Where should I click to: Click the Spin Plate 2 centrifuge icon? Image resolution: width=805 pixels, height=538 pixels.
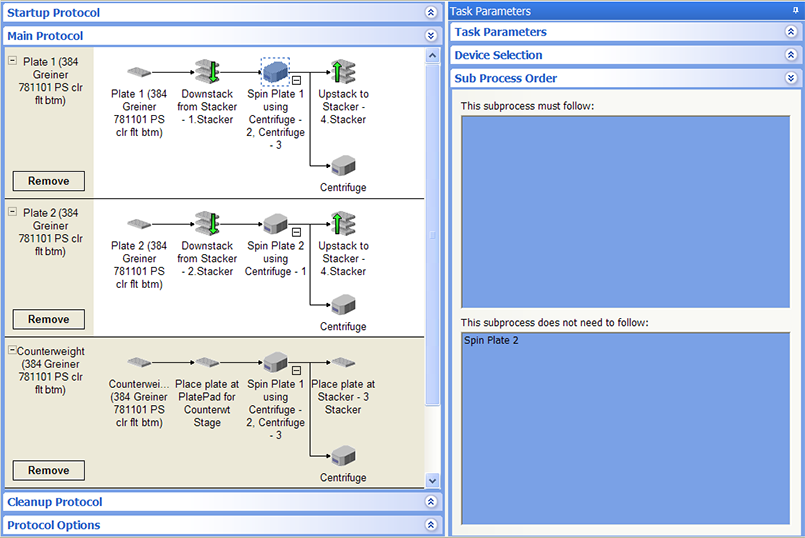click(275, 224)
